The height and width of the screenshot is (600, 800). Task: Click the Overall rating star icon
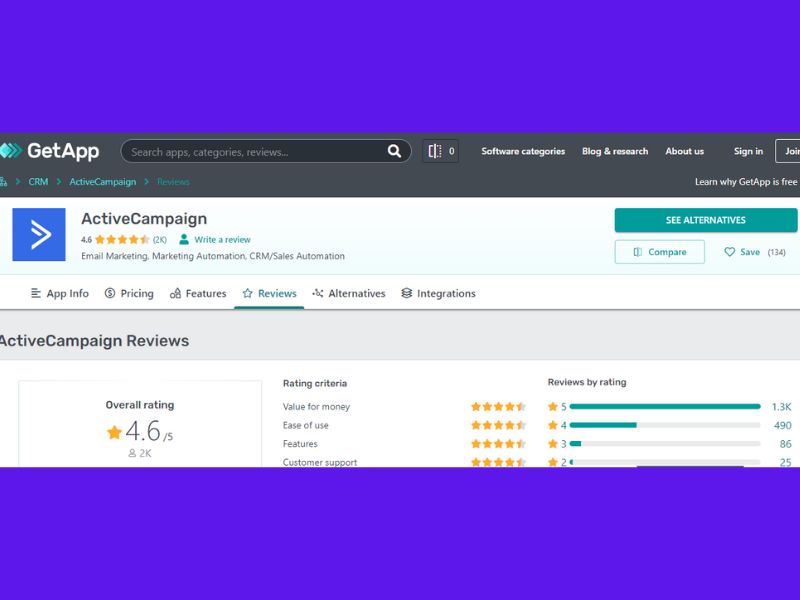point(114,433)
